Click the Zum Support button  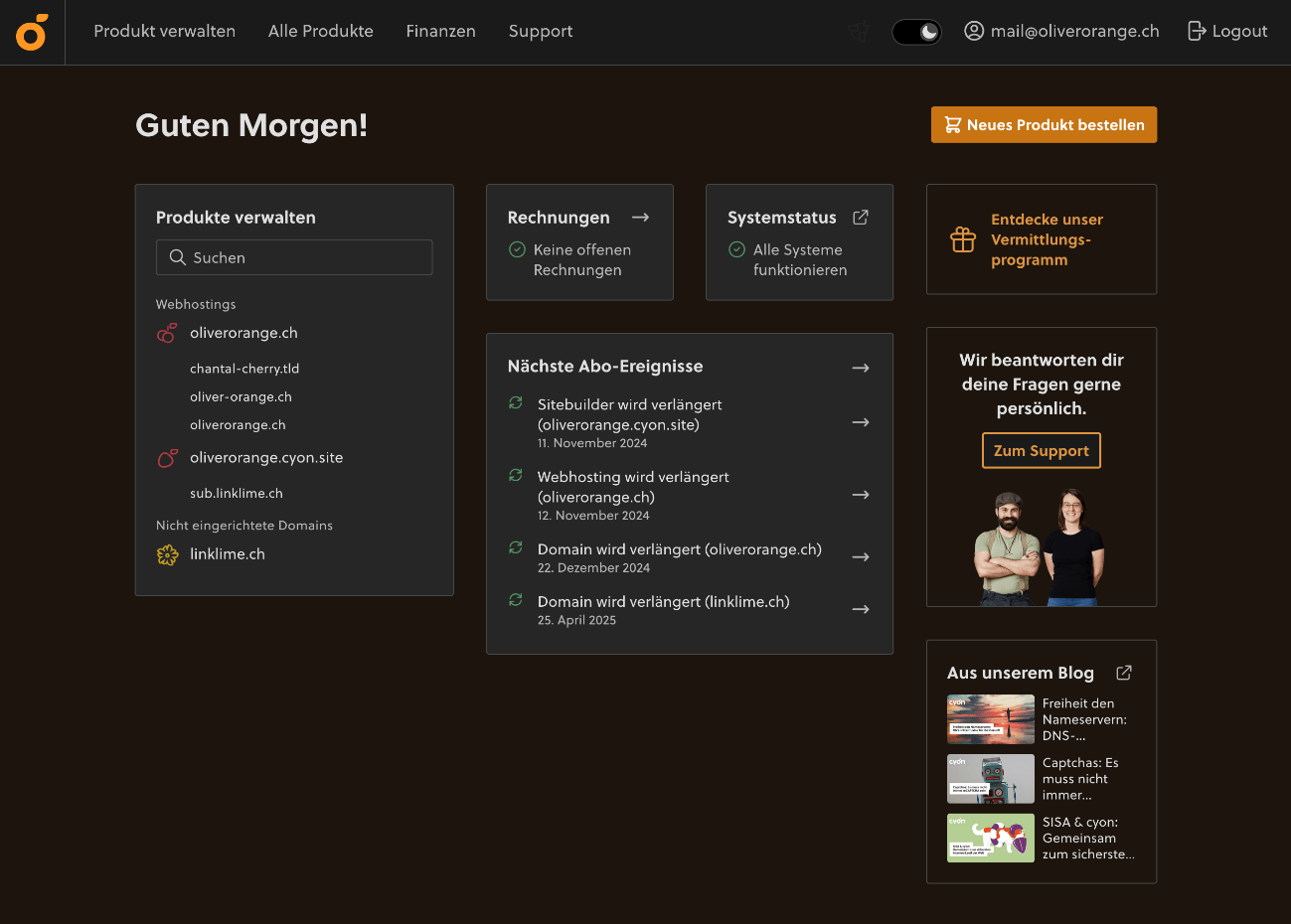[x=1042, y=450]
